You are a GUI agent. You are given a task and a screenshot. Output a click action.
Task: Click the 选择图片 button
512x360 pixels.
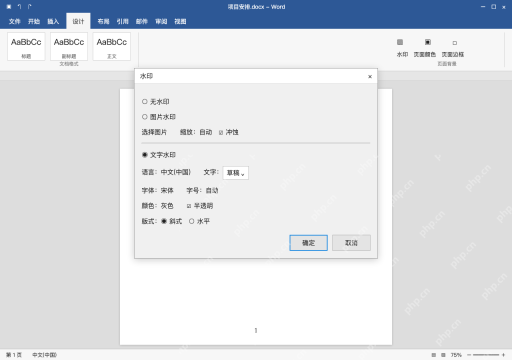coord(154,132)
